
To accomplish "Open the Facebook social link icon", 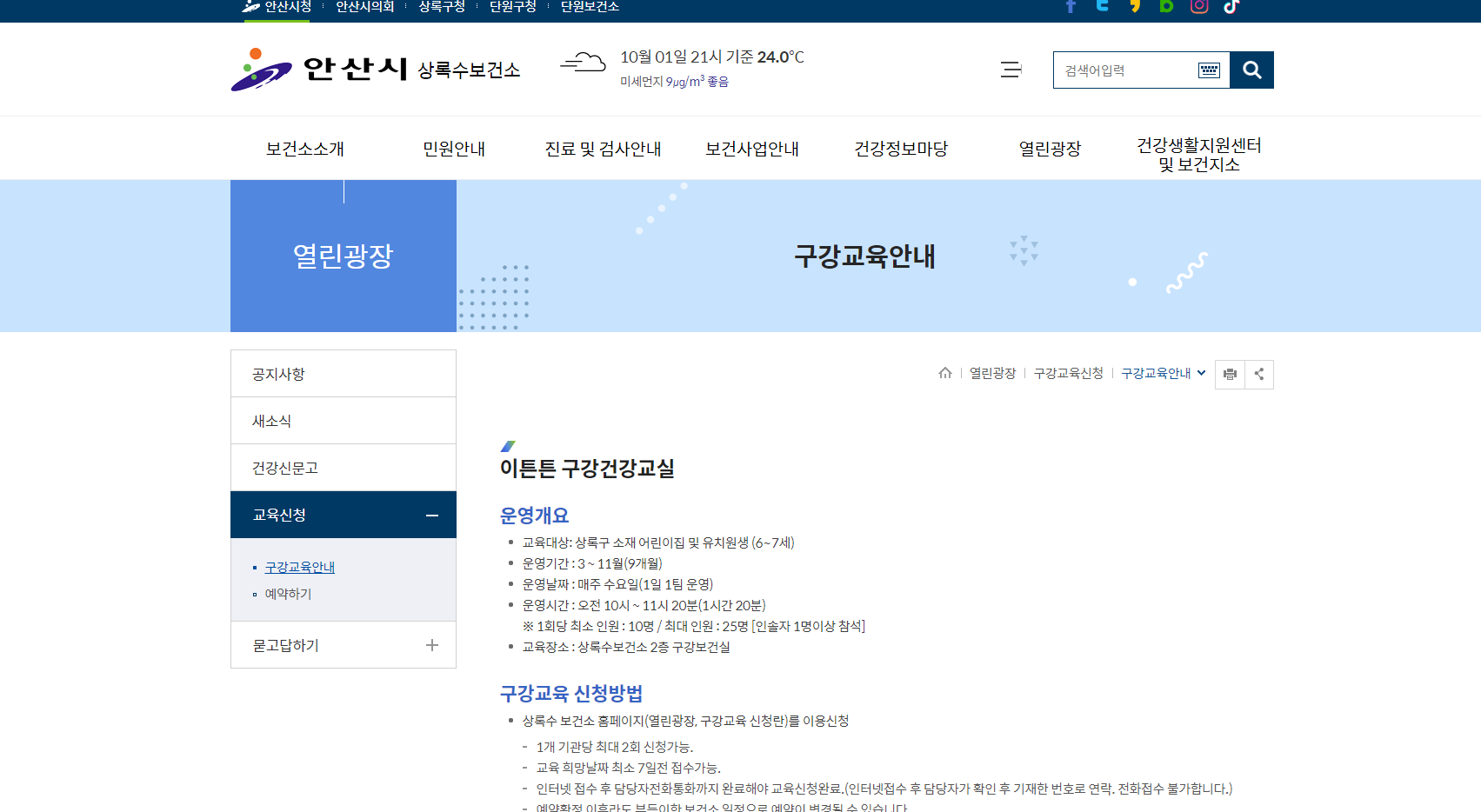I will [1071, 6].
